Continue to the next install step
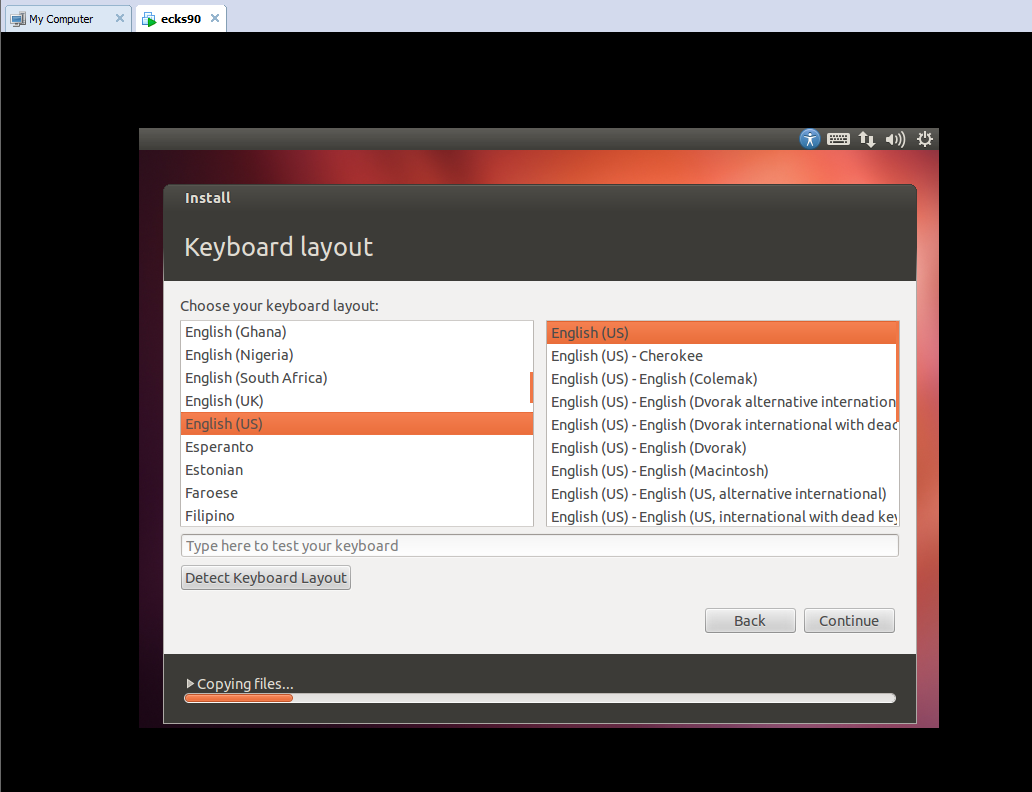Viewport: 1032px width, 792px height. coord(849,620)
